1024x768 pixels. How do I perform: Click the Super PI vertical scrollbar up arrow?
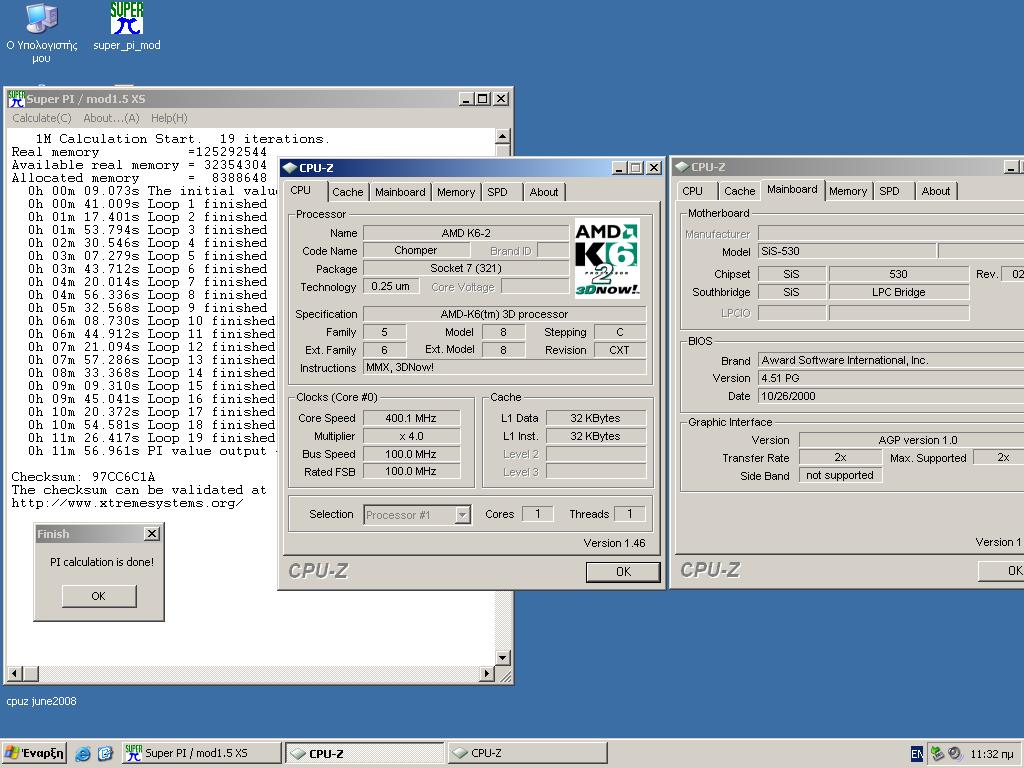tap(502, 136)
